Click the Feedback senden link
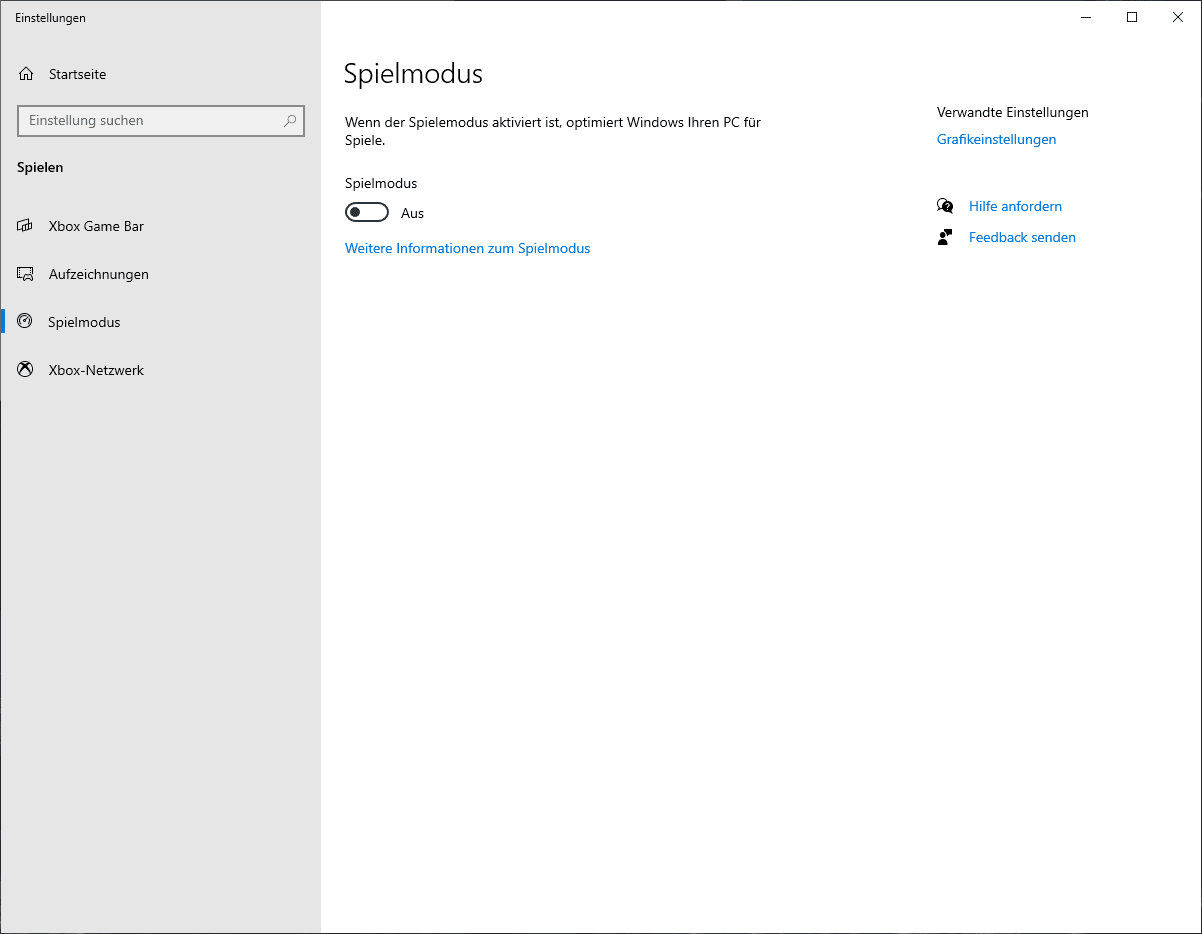The width and height of the screenshot is (1202, 934). [x=1022, y=237]
